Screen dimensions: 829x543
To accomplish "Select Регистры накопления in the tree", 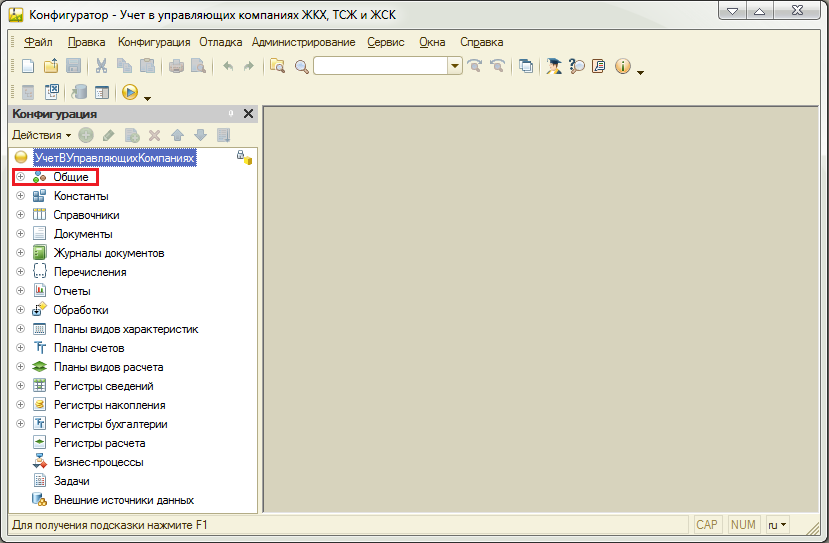I will click(109, 405).
